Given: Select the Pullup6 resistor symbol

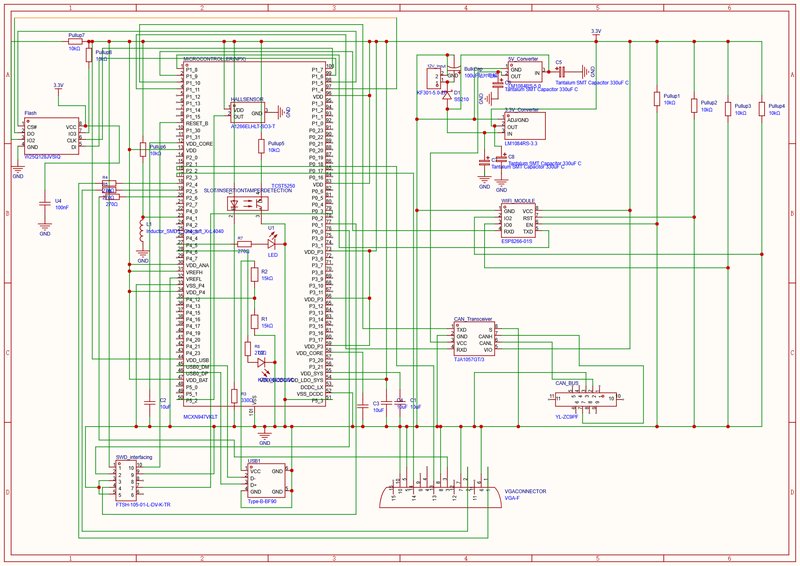Looking at the screenshot, I should 143,150.
